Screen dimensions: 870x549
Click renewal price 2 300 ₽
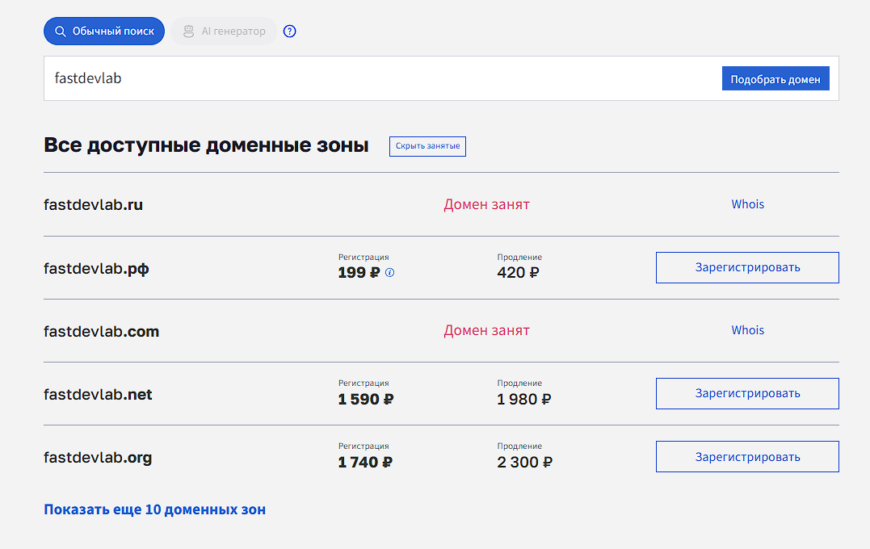click(x=524, y=462)
